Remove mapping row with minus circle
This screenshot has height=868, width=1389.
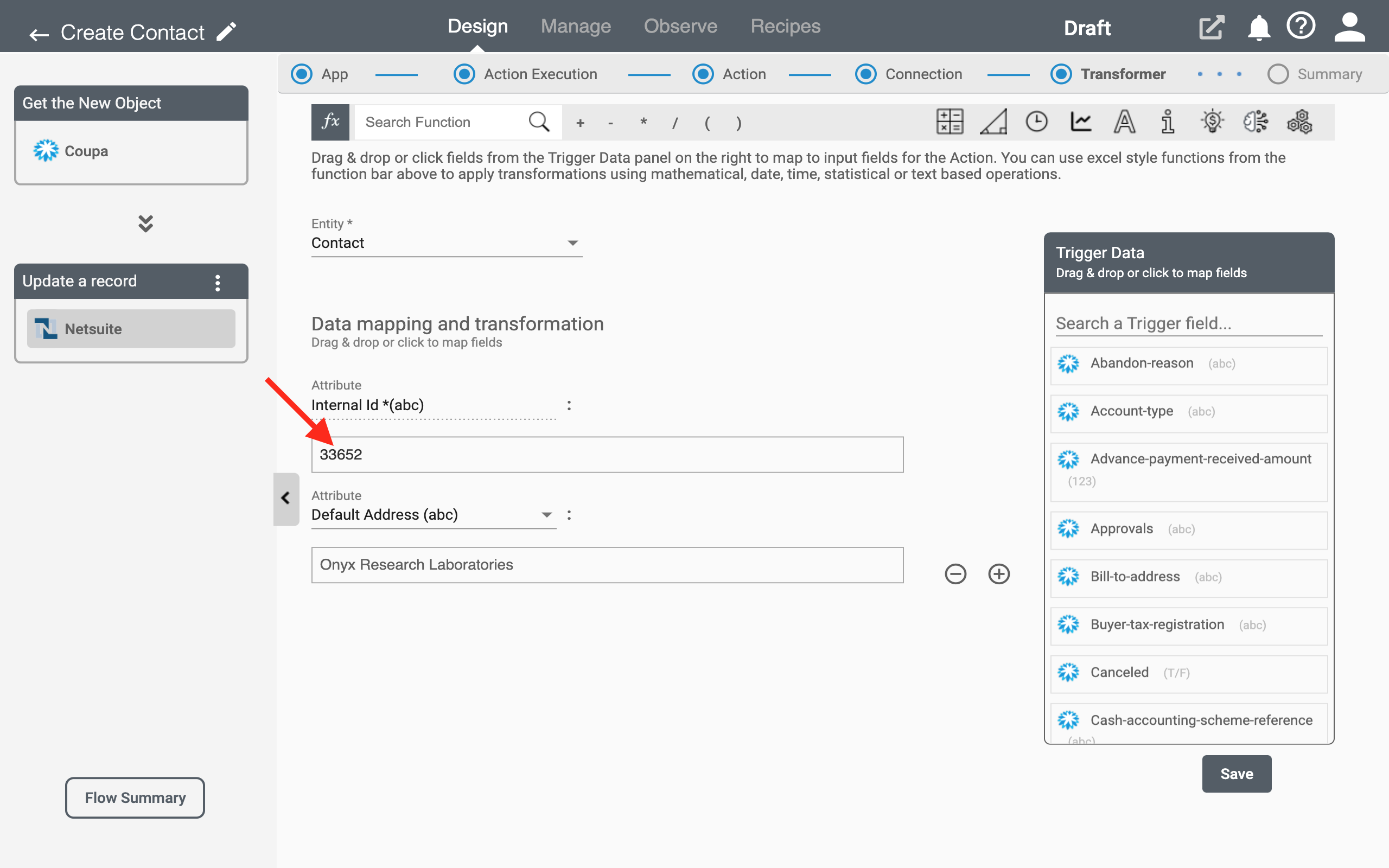[955, 573]
